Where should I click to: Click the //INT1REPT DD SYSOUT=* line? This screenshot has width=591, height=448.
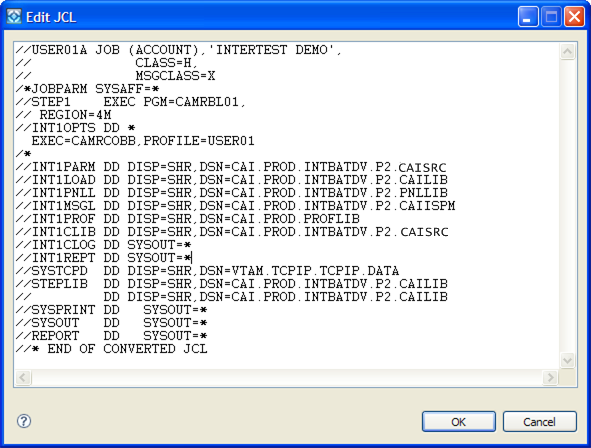point(103,258)
